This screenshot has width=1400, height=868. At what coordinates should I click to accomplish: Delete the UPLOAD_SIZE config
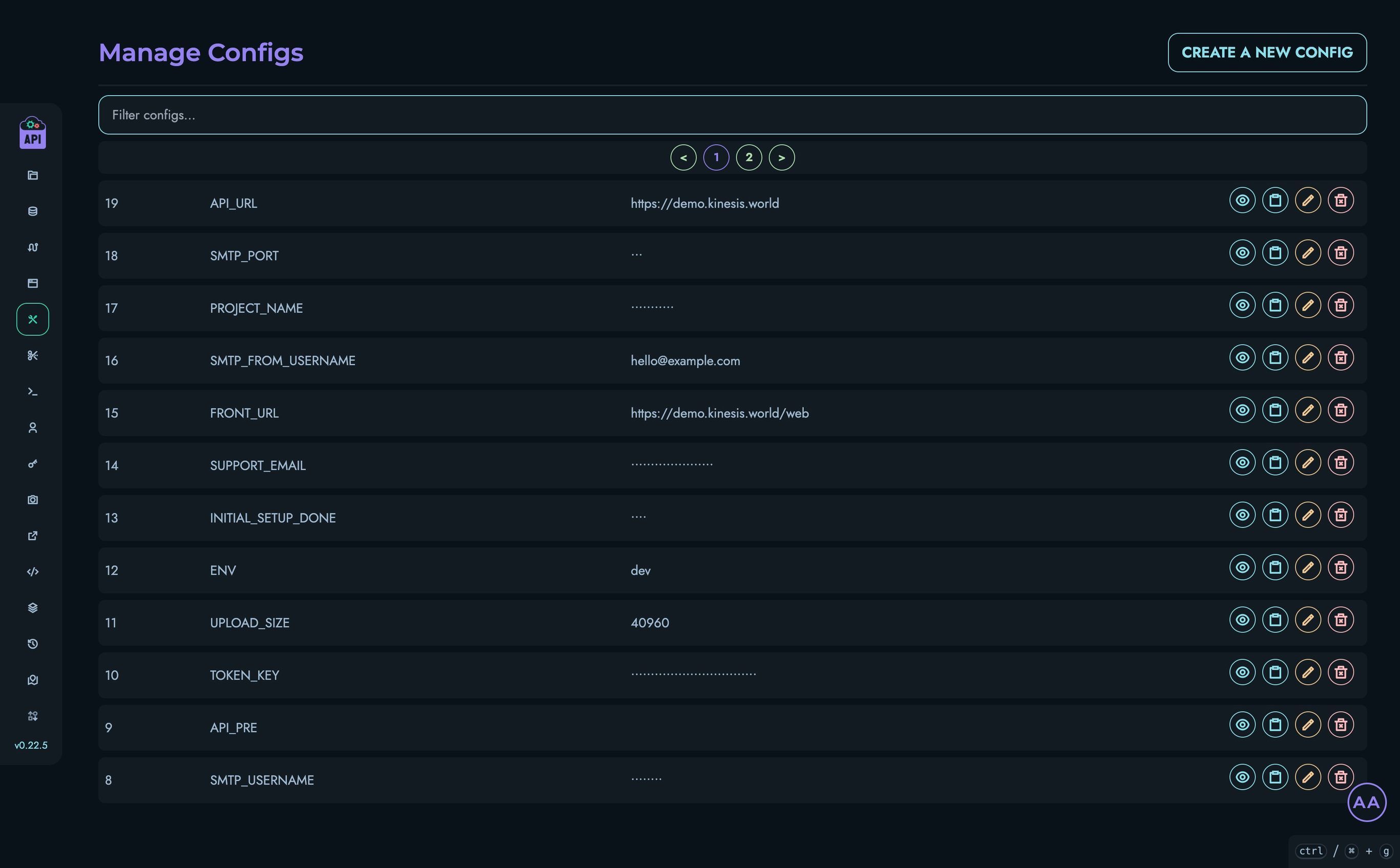tap(1341, 620)
